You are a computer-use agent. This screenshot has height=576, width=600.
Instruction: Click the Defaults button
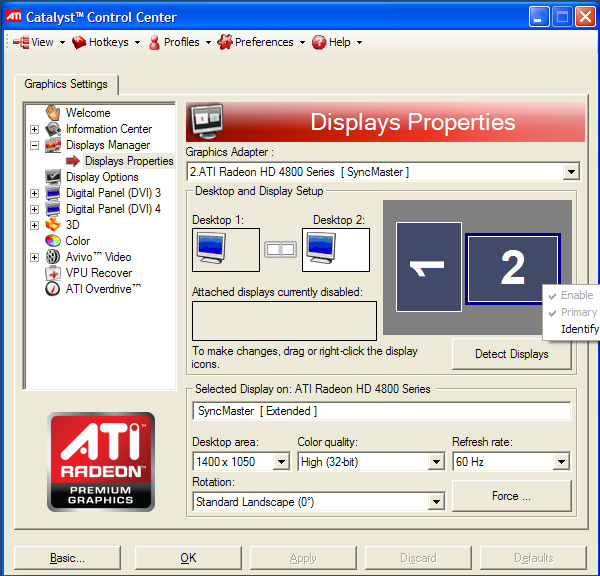point(533,558)
